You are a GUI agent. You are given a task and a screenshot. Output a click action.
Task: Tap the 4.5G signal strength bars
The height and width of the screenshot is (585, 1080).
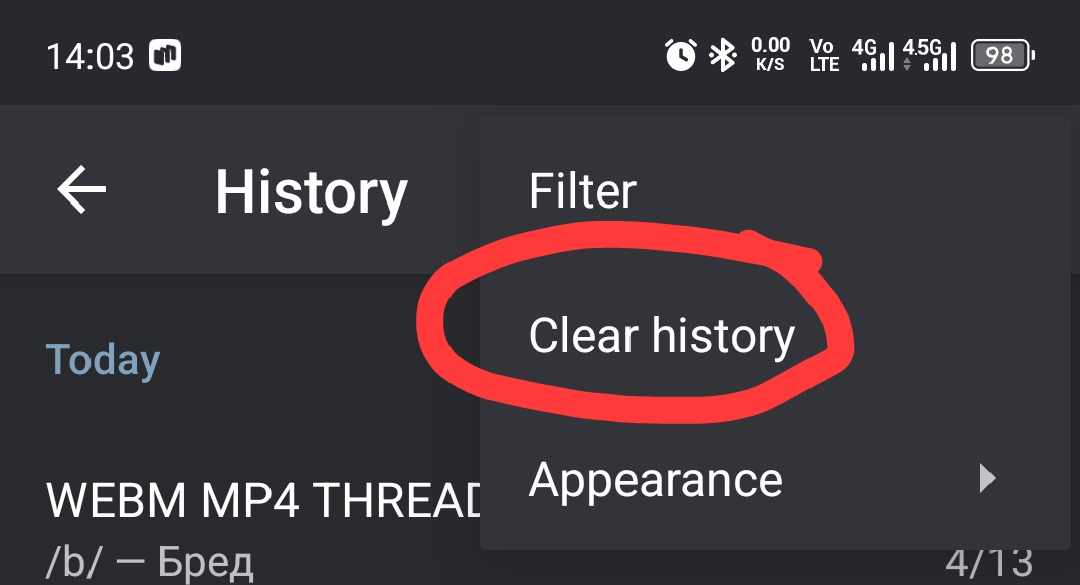tap(930, 55)
